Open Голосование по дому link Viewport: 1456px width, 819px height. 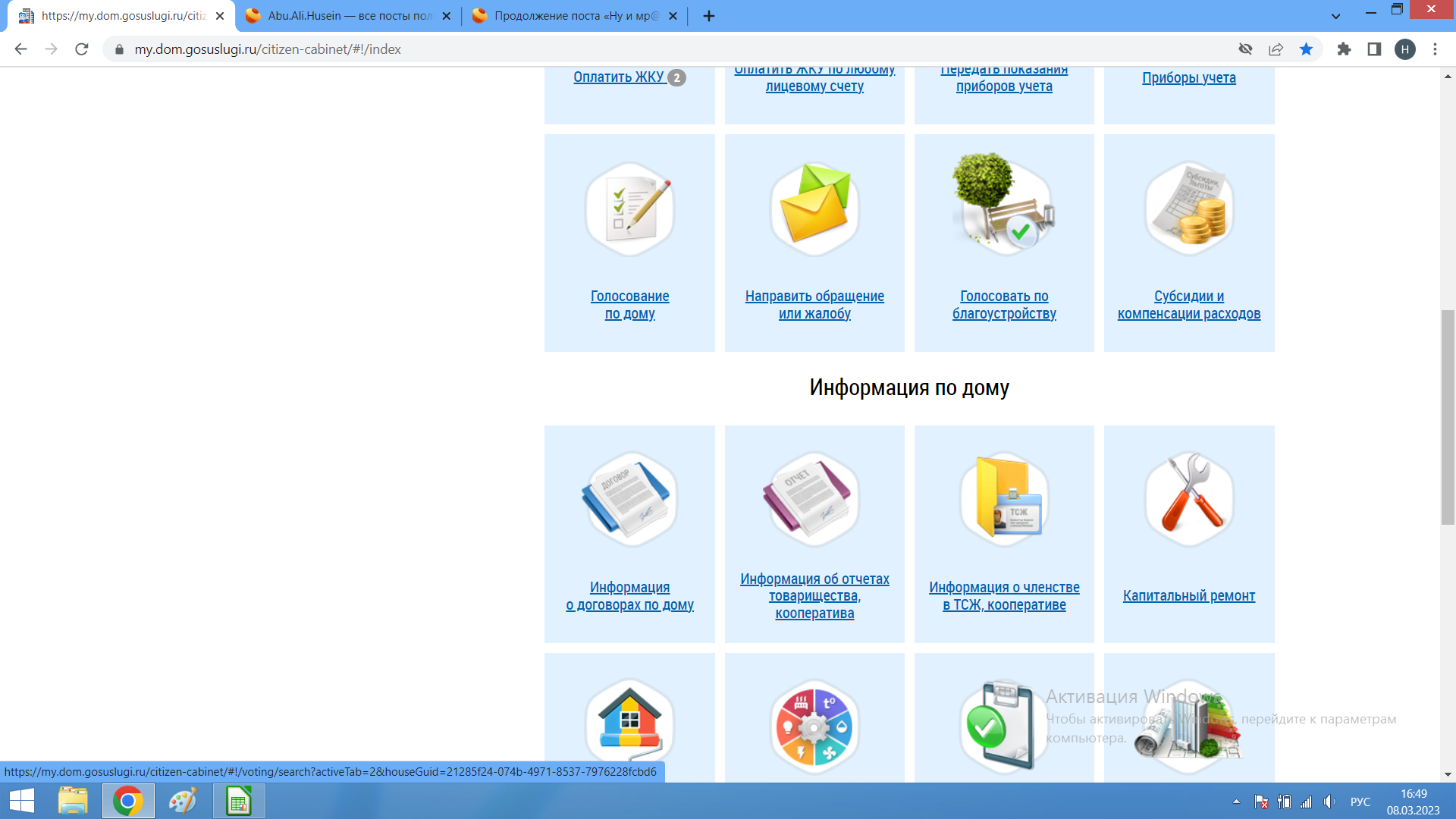pos(629,305)
